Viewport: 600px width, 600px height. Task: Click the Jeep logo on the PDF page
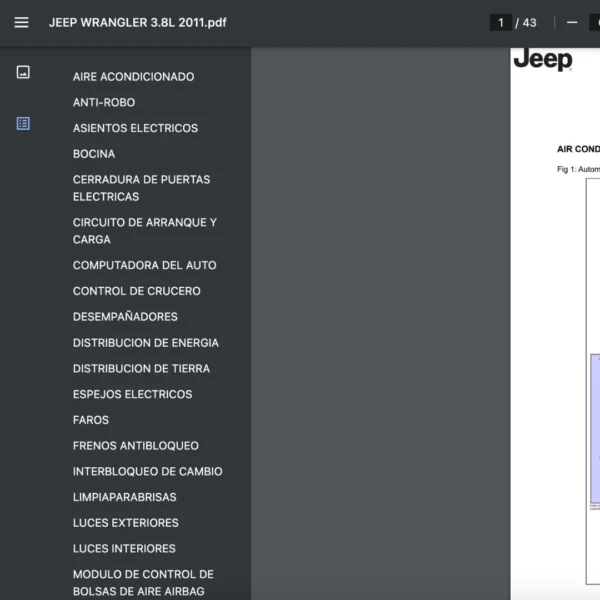[x=543, y=60]
